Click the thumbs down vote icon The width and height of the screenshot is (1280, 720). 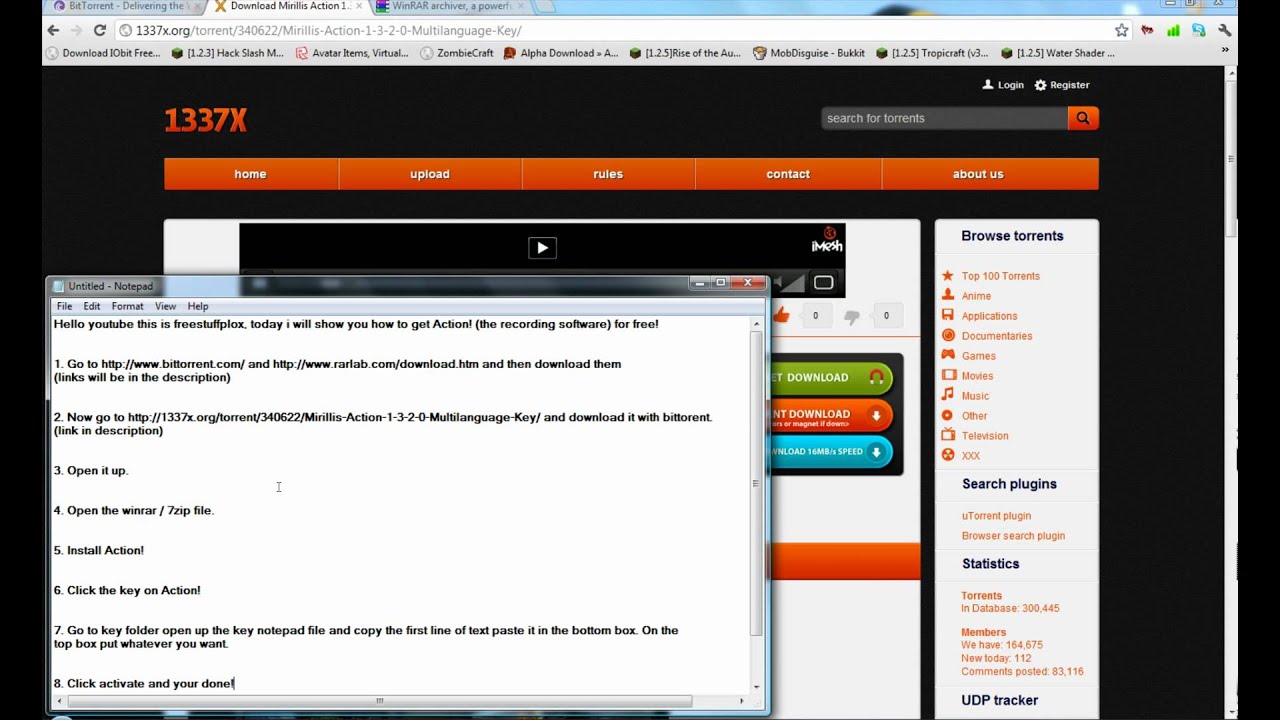(x=852, y=316)
